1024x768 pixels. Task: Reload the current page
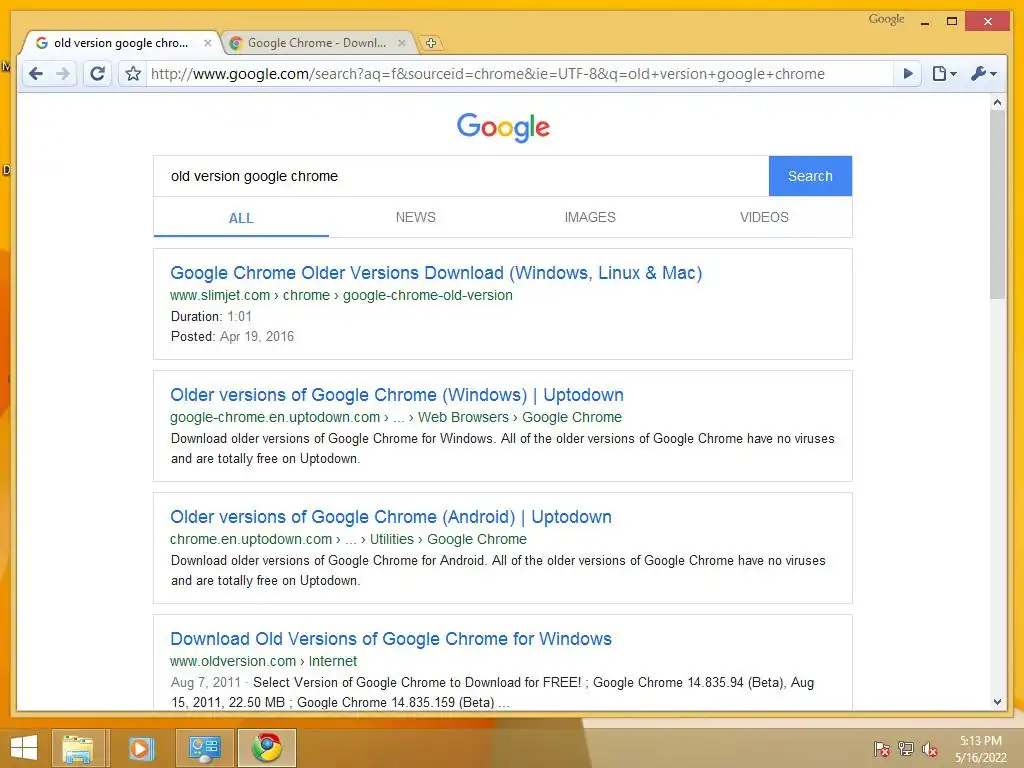pos(97,74)
